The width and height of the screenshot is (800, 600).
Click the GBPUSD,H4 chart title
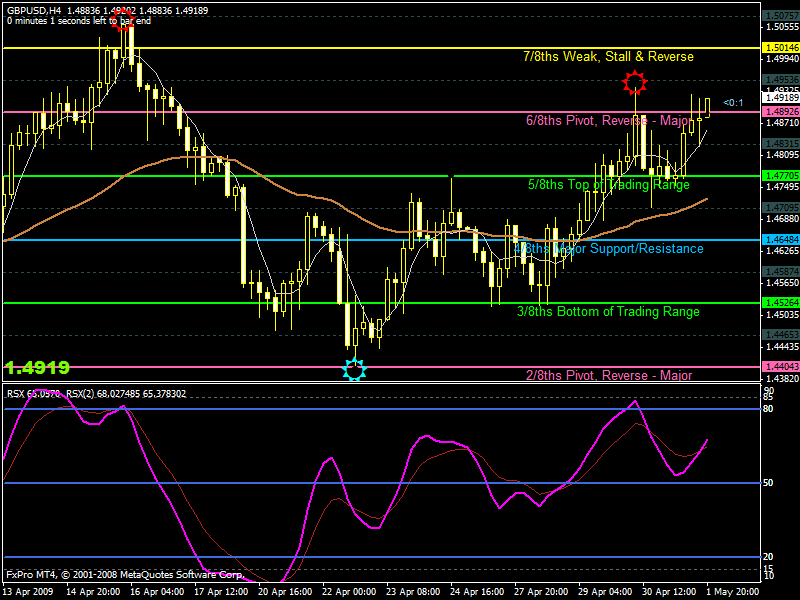(x=34, y=11)
